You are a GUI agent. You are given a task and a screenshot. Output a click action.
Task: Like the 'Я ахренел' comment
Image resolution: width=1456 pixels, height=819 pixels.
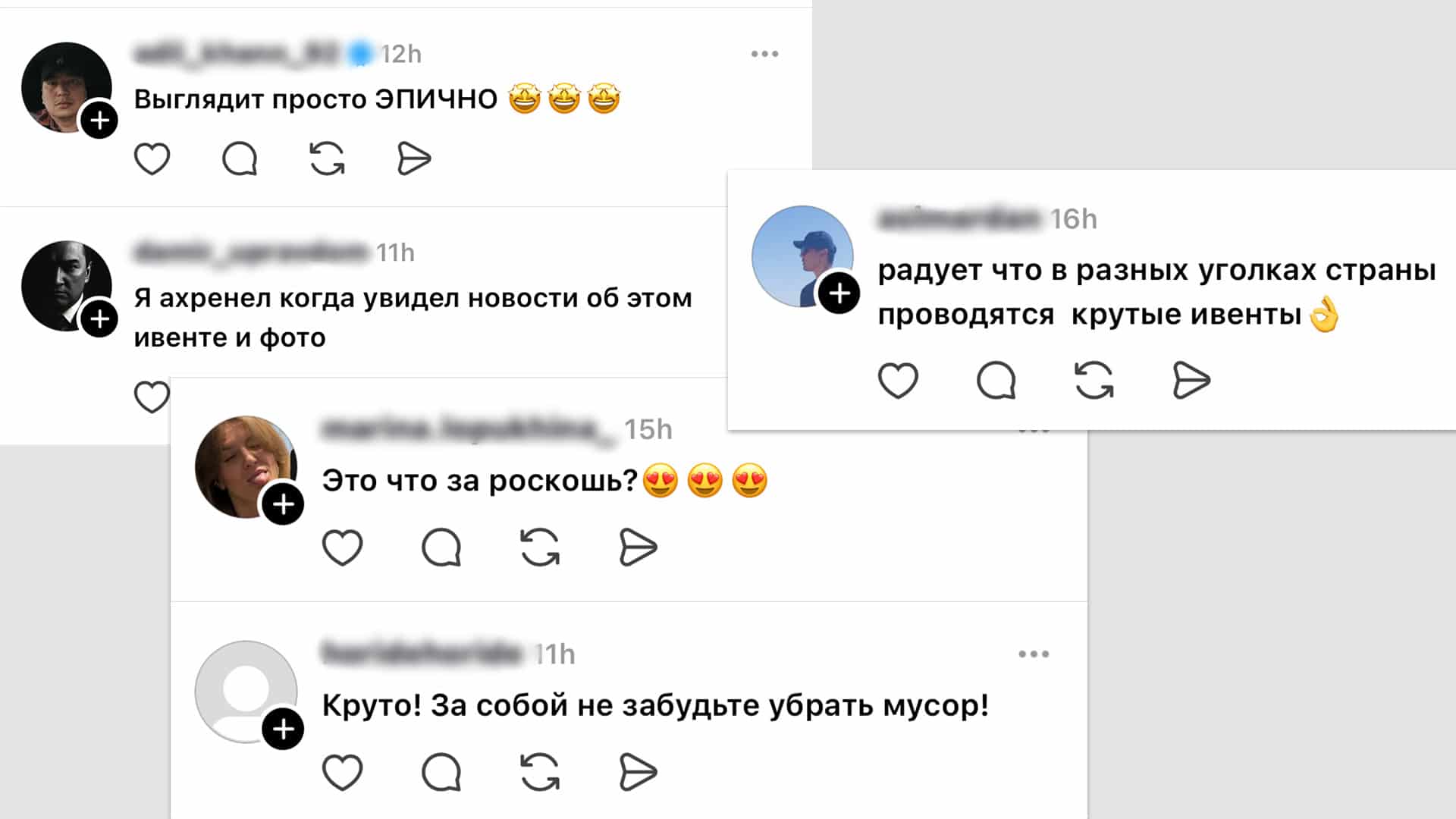tap(151, 397)
